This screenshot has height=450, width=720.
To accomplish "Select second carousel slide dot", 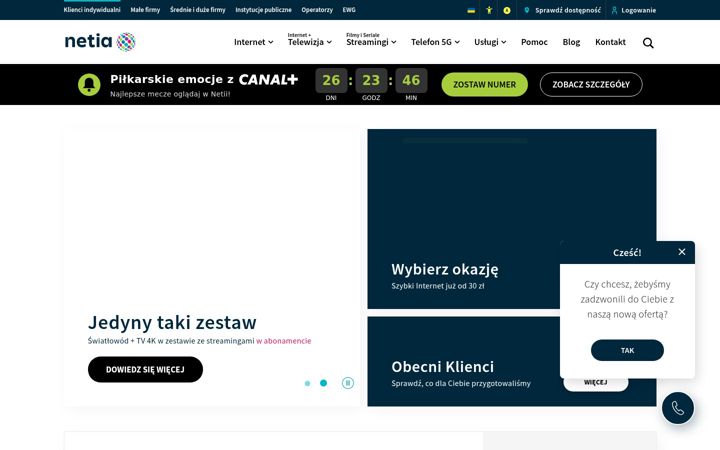I will [x=323, y=382].
